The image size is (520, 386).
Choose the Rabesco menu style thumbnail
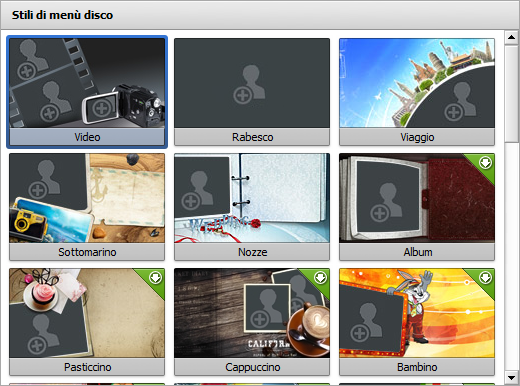click(x=252, y=83)
